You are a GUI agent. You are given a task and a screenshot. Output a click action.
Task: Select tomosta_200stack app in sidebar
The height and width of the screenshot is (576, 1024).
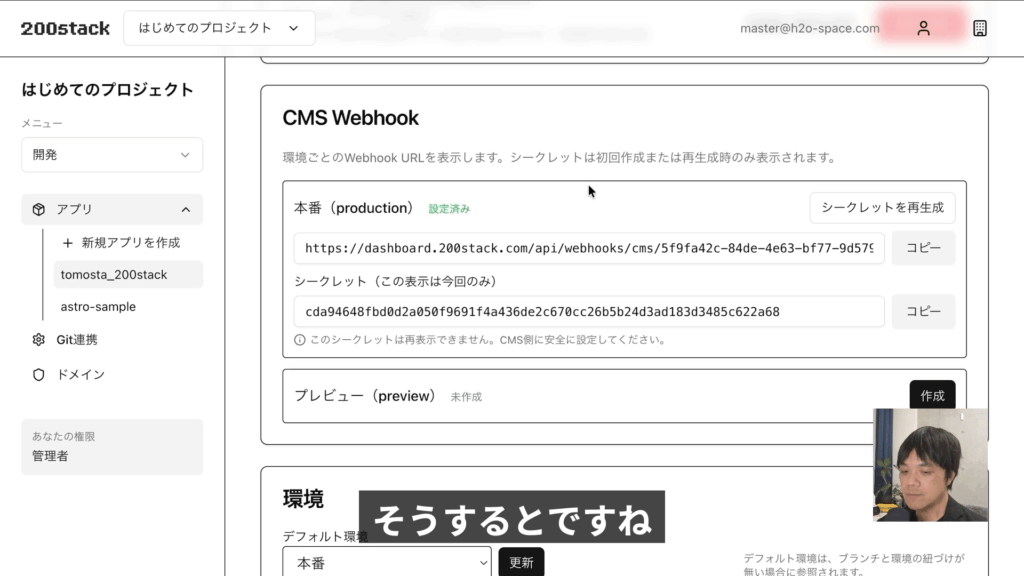pos(114,274)
